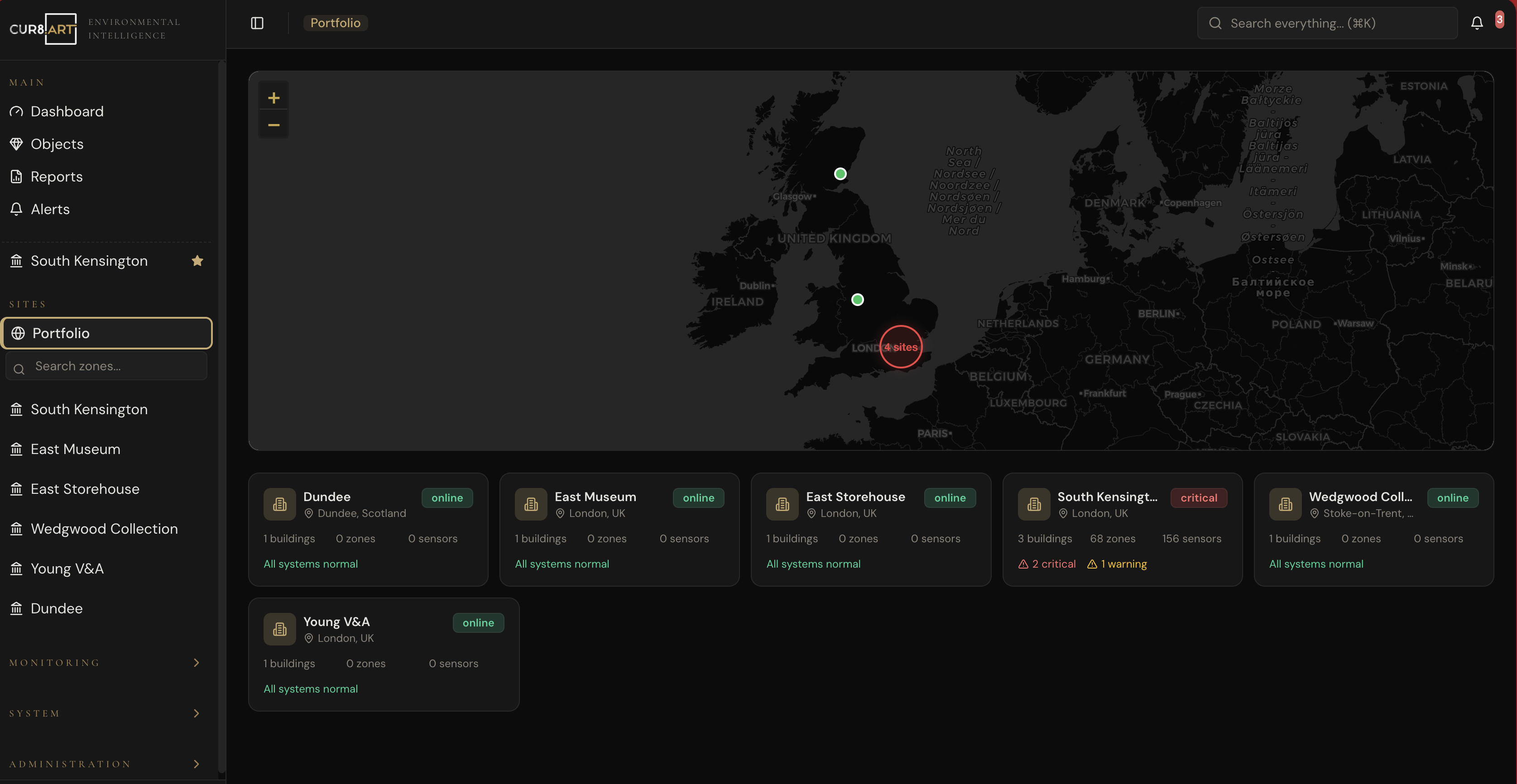Click the CUR8 ART logo
This screenshot has width=1517, height=784.
click(43, 29)
